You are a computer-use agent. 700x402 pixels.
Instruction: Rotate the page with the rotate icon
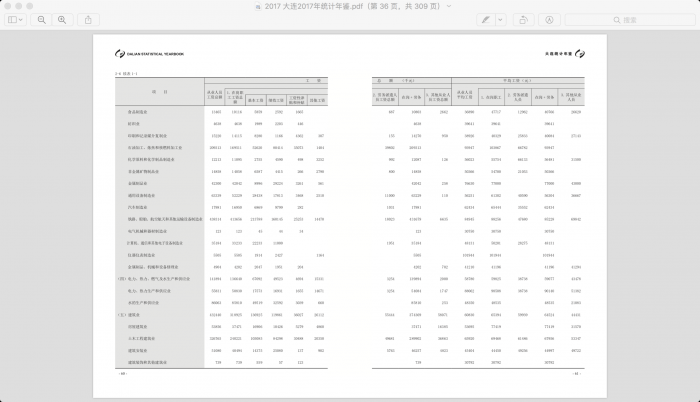click(523, 19)
